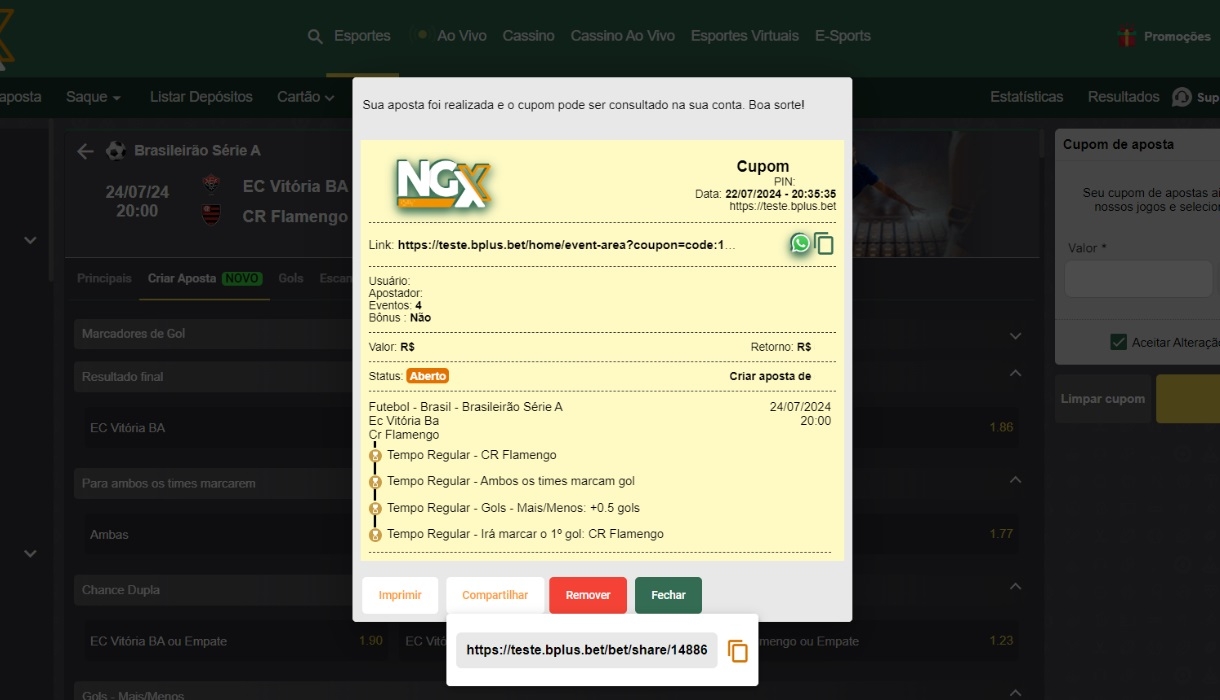Share coupon via WhatsApp icon
This screenshot has height=700, width=1220.
click(799, 243)
